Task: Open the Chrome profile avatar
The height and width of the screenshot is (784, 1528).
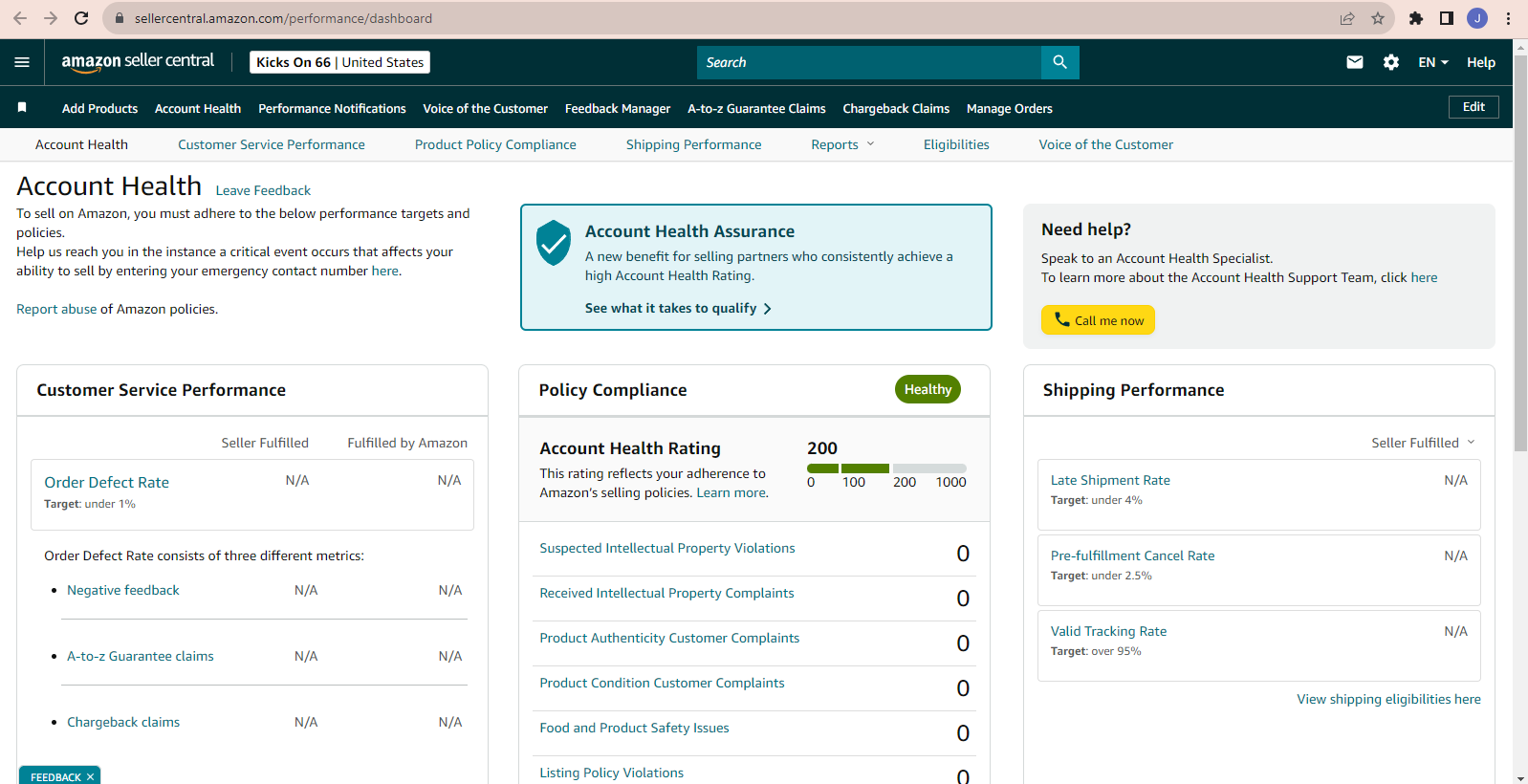Action: coord(1477,18)
